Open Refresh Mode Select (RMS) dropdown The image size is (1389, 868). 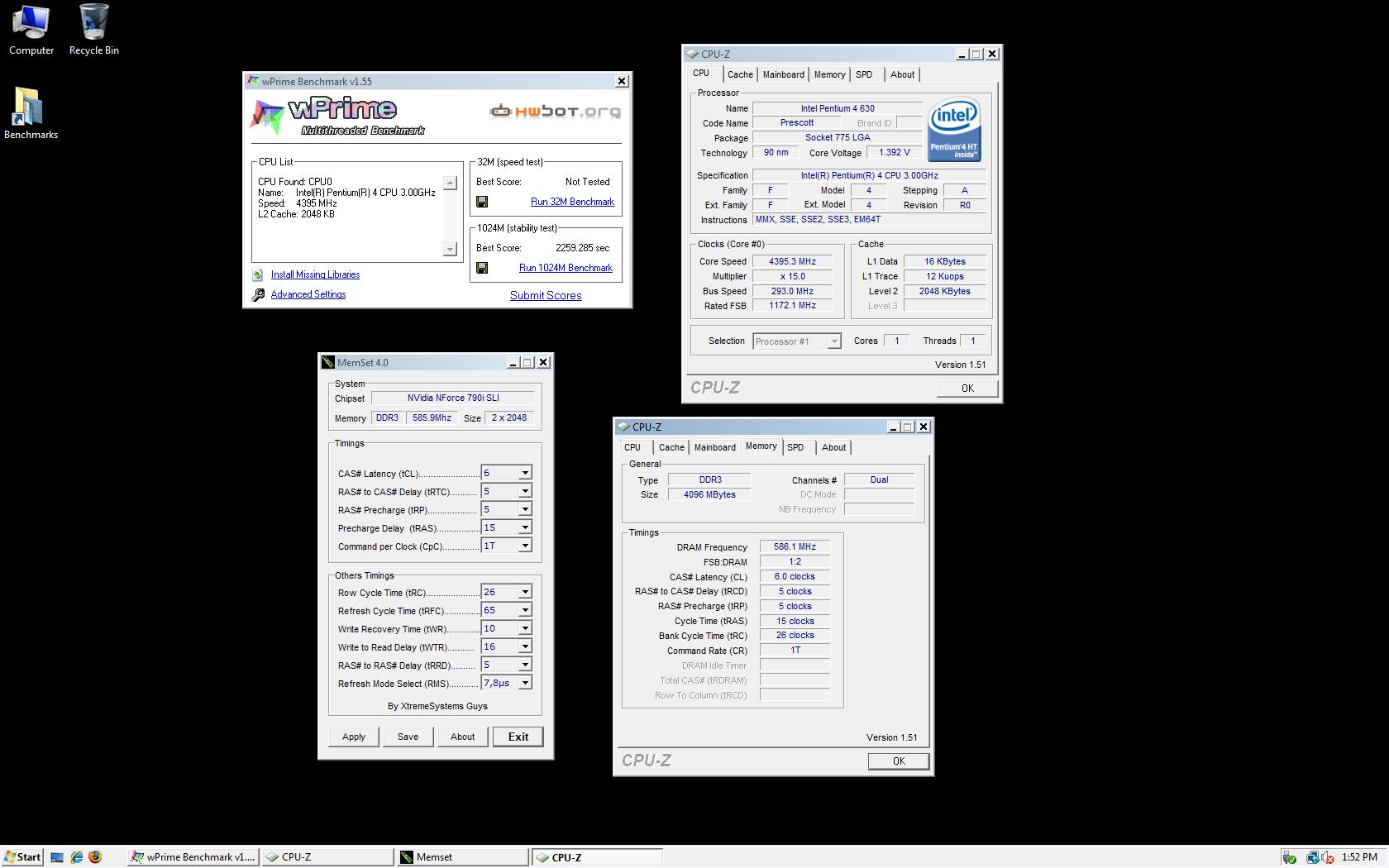click(x=524, y=683)
